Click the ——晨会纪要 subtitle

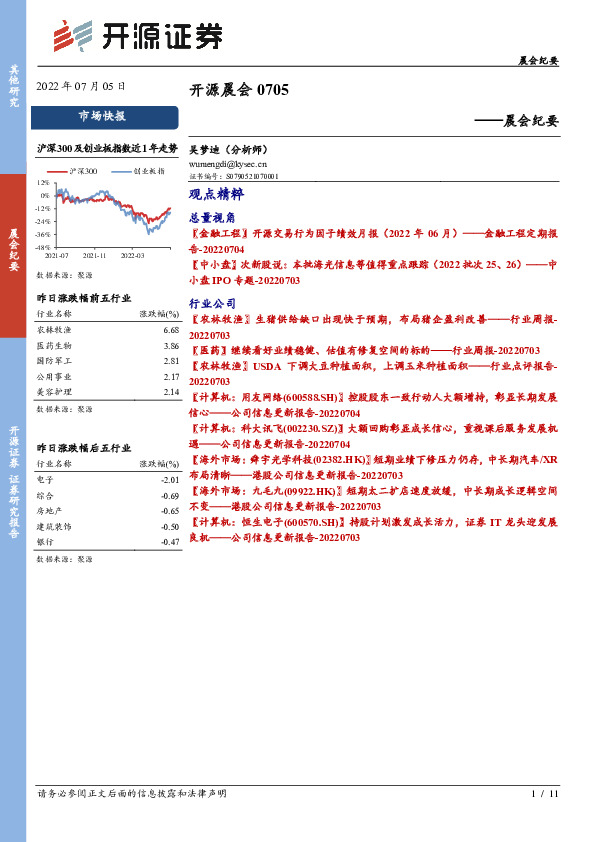pyautogui.click(x=517, y=121)
